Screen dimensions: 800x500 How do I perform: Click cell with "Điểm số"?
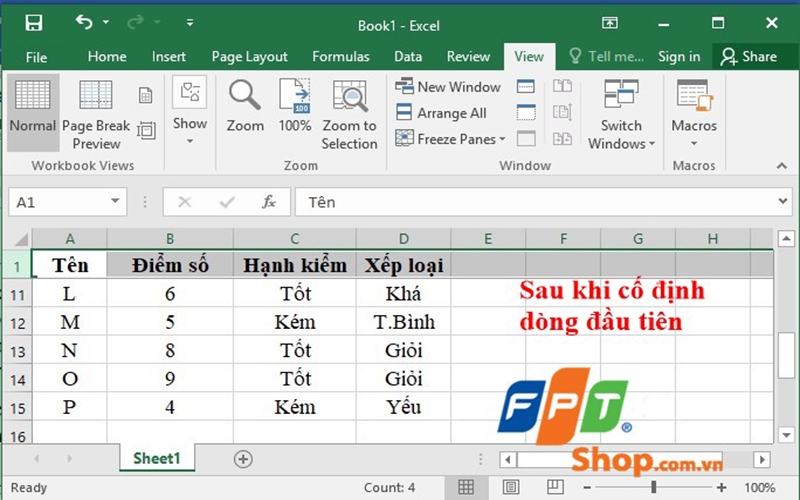click(170, 265)
